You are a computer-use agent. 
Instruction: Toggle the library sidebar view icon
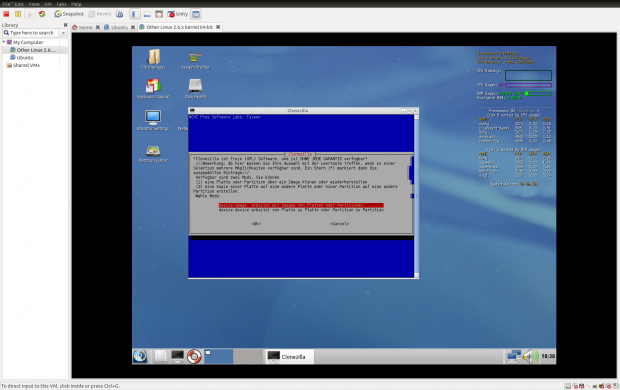135,14
